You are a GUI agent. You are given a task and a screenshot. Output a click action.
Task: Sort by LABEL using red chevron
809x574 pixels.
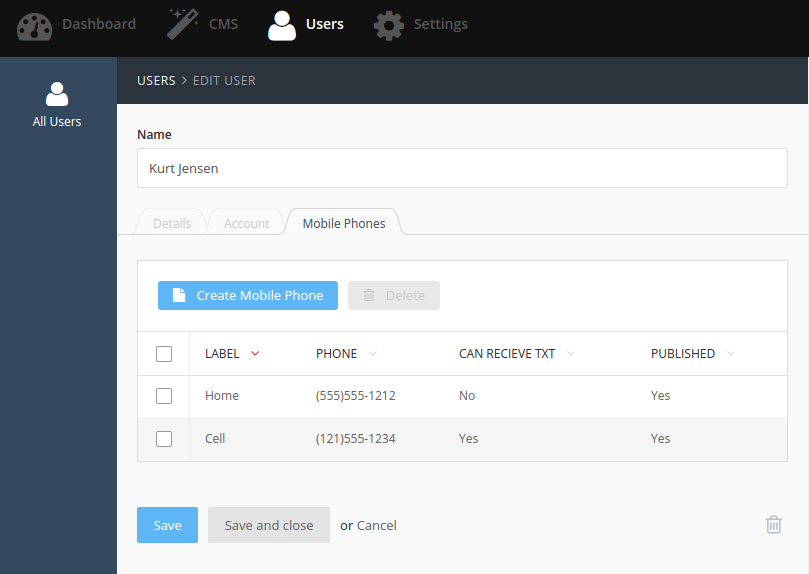(x=255, y=353)
